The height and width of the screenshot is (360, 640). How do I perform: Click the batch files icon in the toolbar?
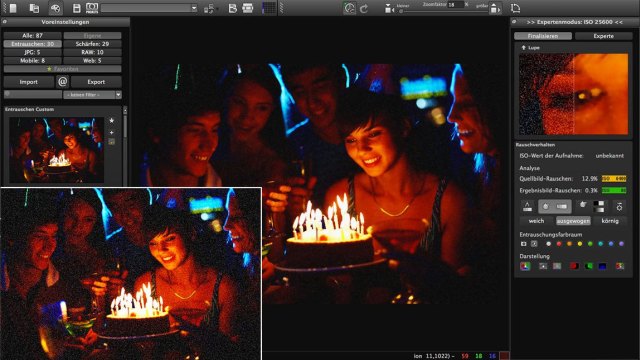pyautogui.click(x=34, y=8)
